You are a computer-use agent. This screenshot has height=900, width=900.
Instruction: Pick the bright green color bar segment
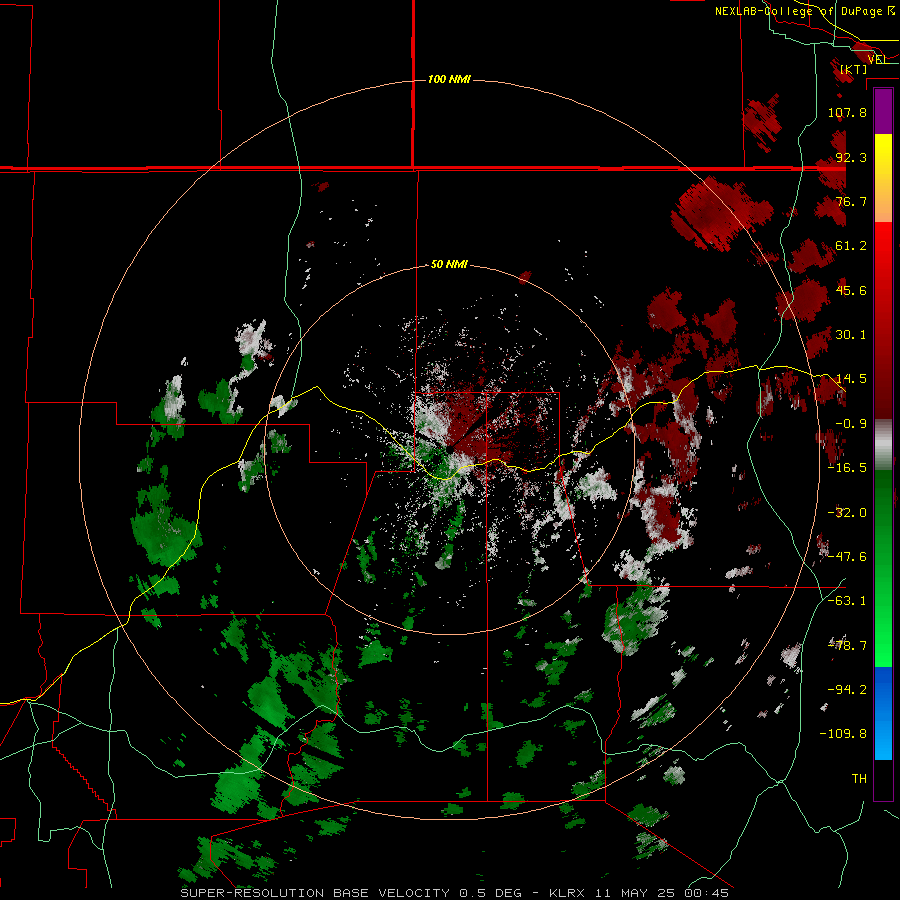[883, 568]
